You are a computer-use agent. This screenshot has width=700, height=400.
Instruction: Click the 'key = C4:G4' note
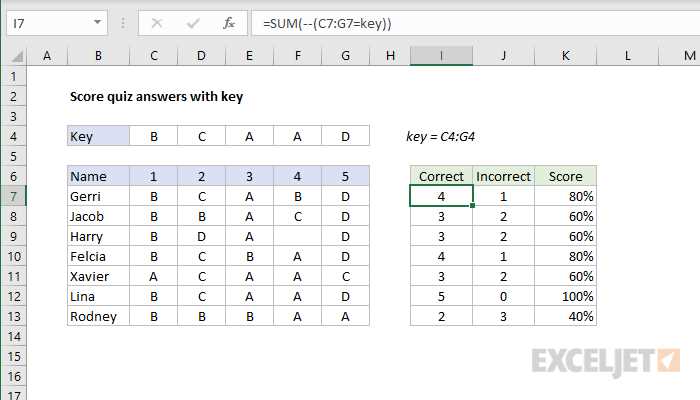click(440, 137)
